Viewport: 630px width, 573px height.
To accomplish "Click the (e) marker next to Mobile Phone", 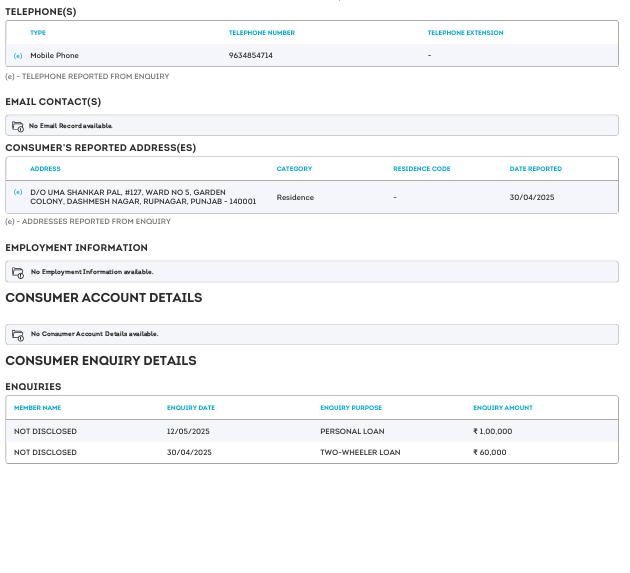I will [18, 55].
